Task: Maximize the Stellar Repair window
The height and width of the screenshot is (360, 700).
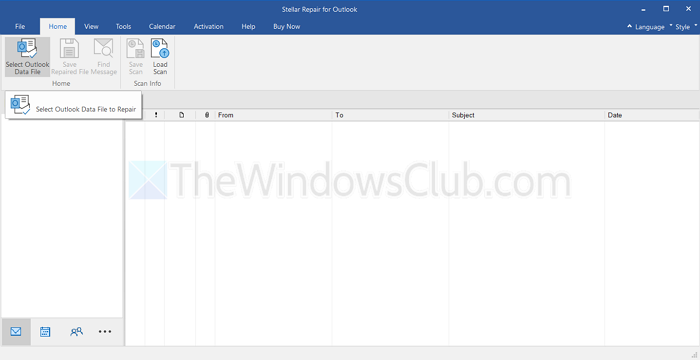Action: click(666, 9)
